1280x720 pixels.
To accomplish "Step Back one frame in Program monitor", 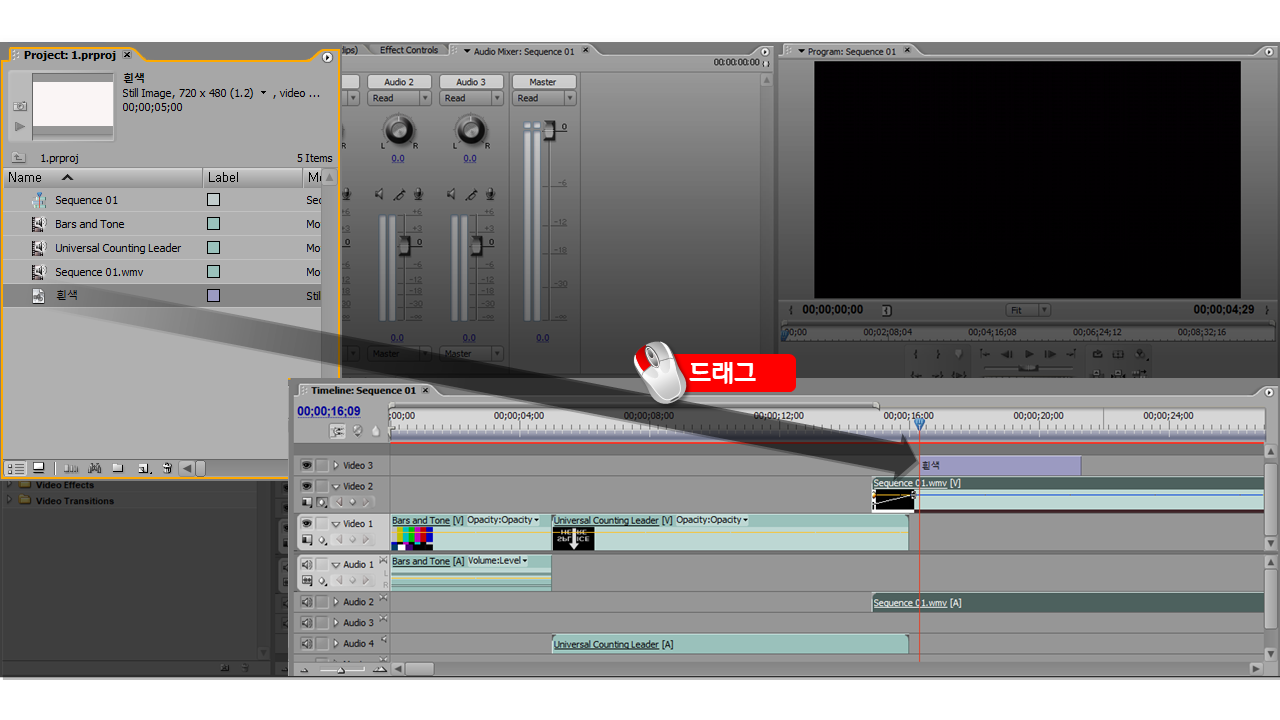I will tap(1007, 354).
